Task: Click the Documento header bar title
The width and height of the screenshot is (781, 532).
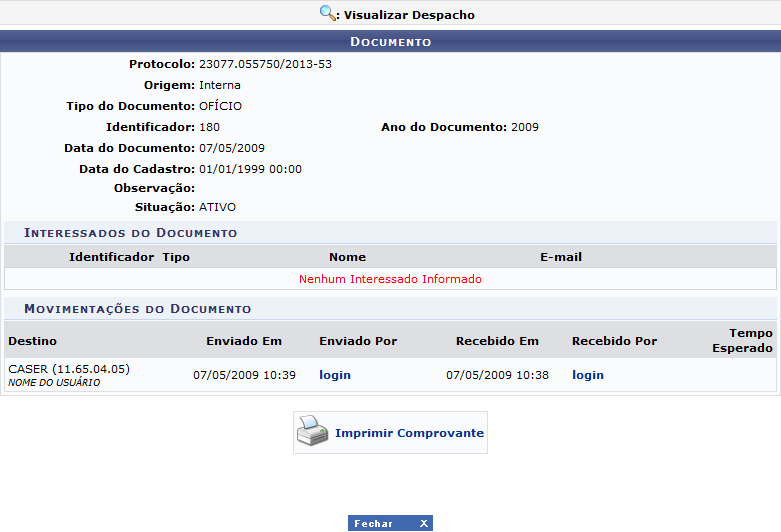Action: (390, 42)
